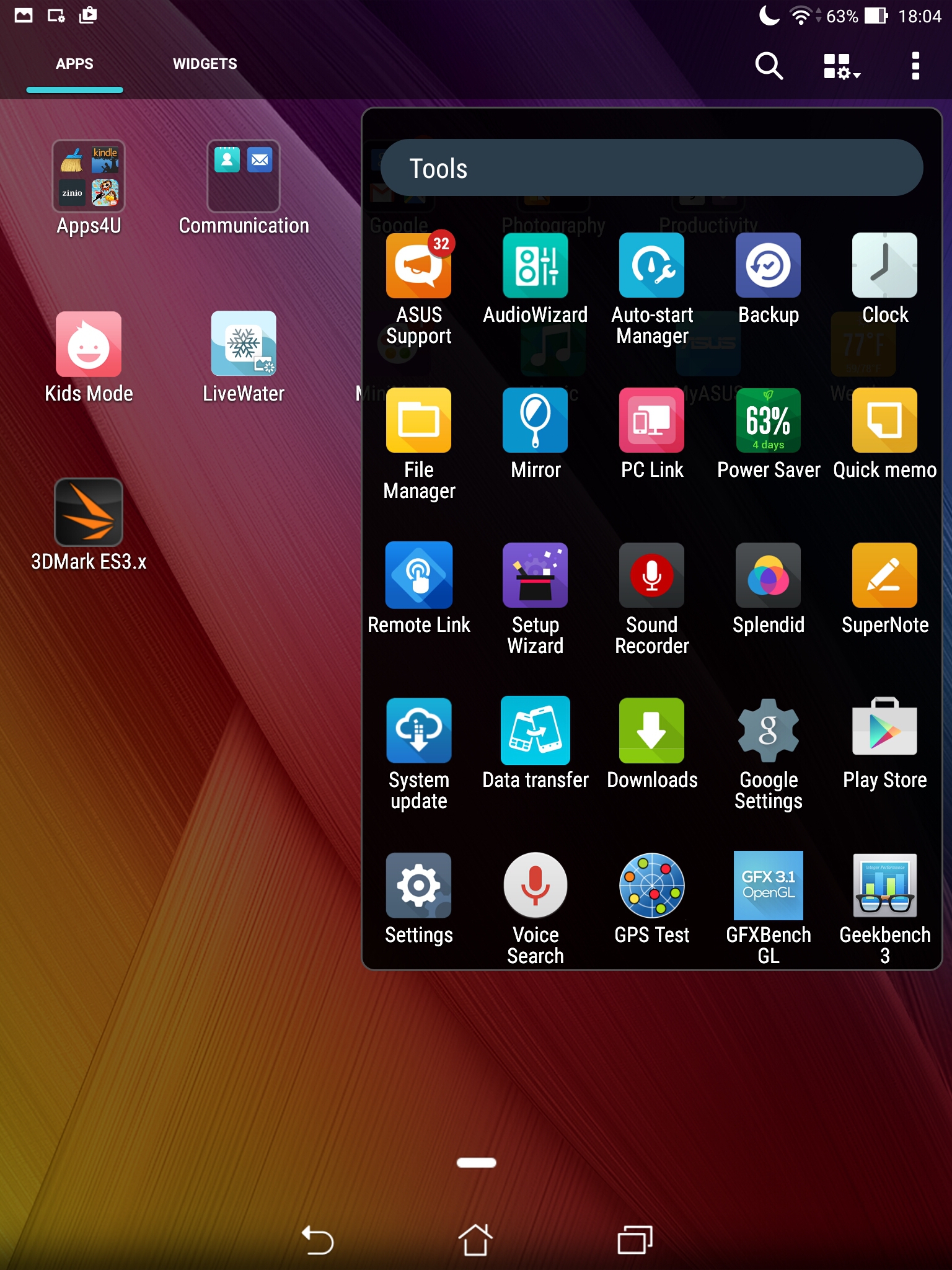
Task: Start Voice Search
Action: (x=535, y=886)
